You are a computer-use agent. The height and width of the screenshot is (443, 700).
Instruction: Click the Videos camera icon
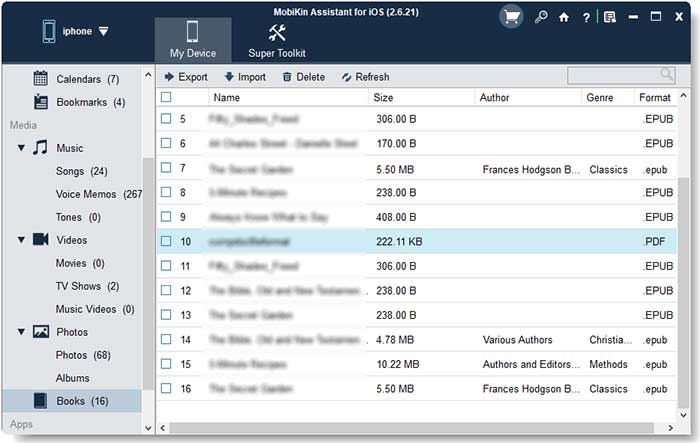(x=41, y=239)
